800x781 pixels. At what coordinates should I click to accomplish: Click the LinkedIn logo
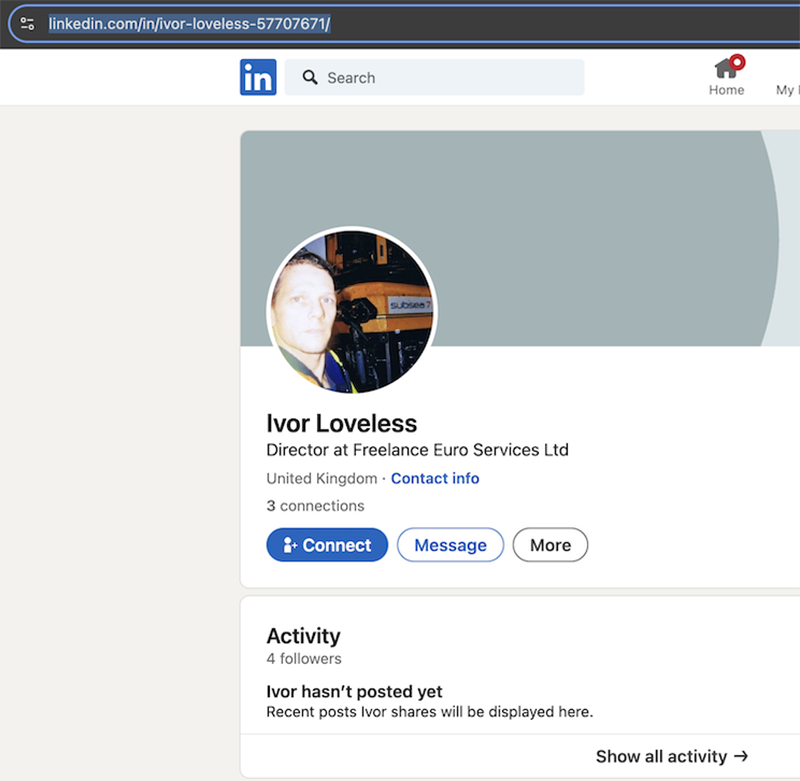(258, 77)
